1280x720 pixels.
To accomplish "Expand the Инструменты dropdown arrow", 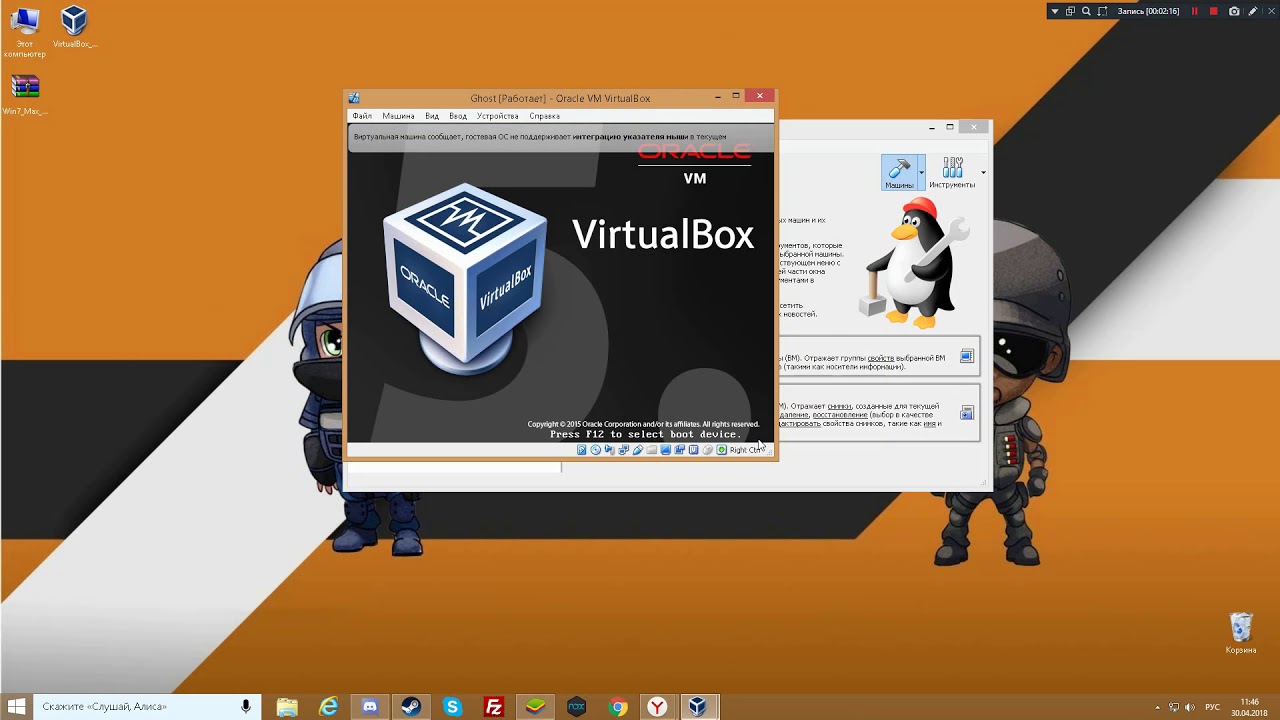I will (x=983, y=172).
